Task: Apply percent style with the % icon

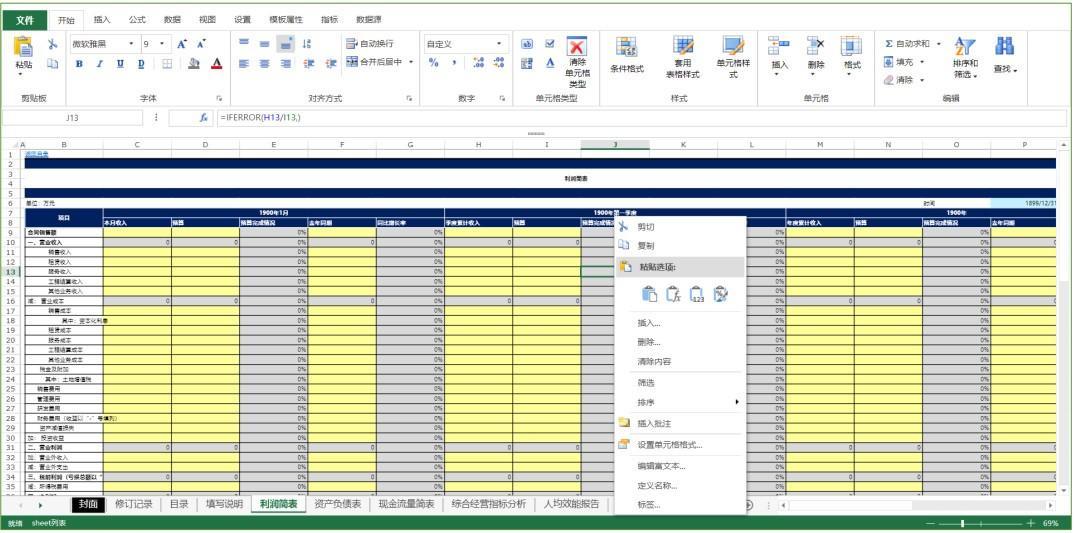Action: [433, 63]
